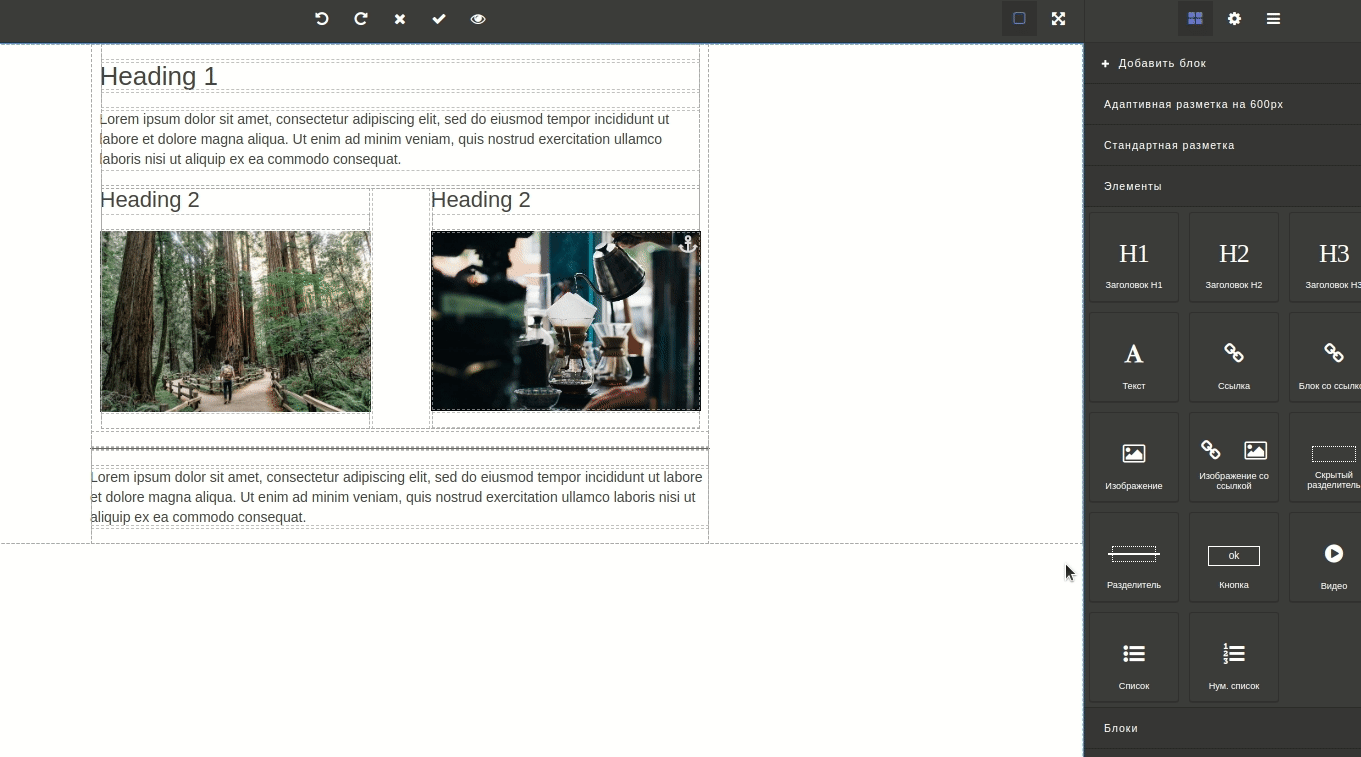Click the Heading 1 text
This screenshot has width=1361, height=757.
point(159,76)
